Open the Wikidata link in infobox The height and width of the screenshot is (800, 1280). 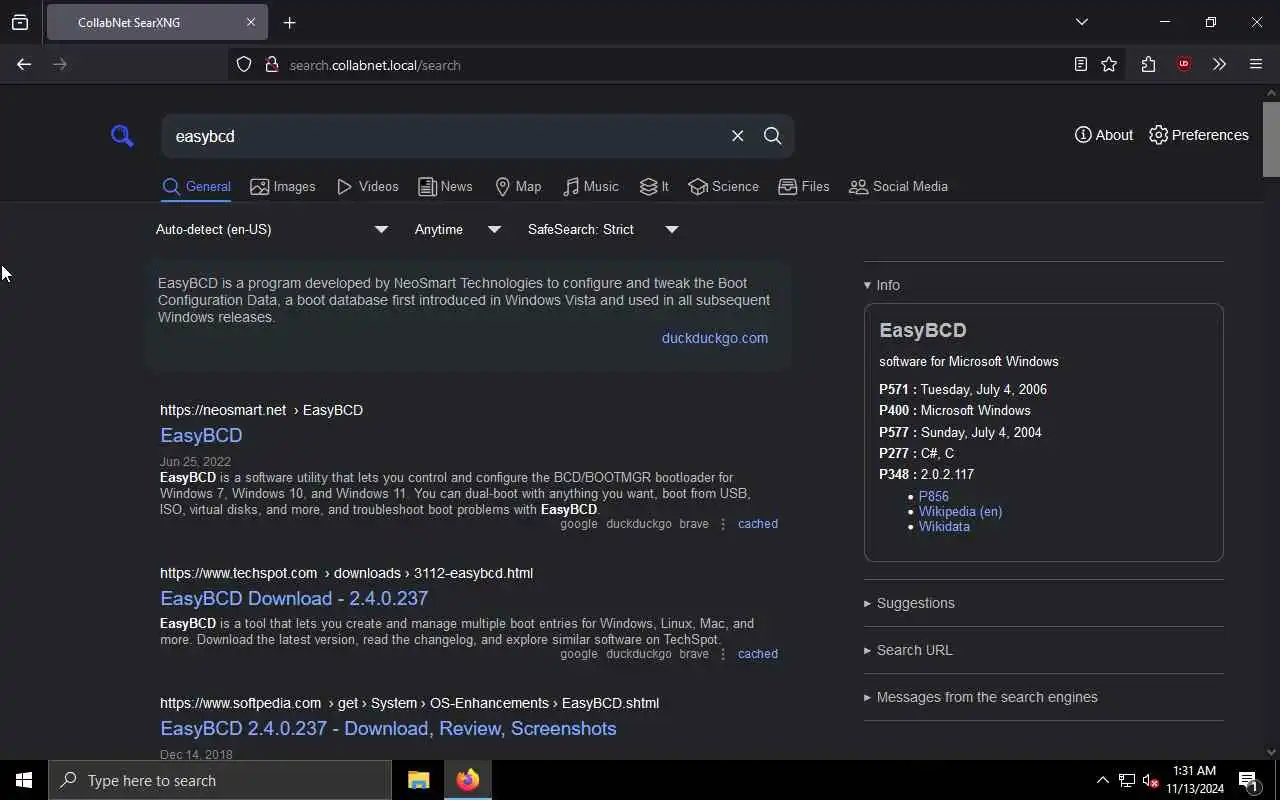click(x=944, y=526)
